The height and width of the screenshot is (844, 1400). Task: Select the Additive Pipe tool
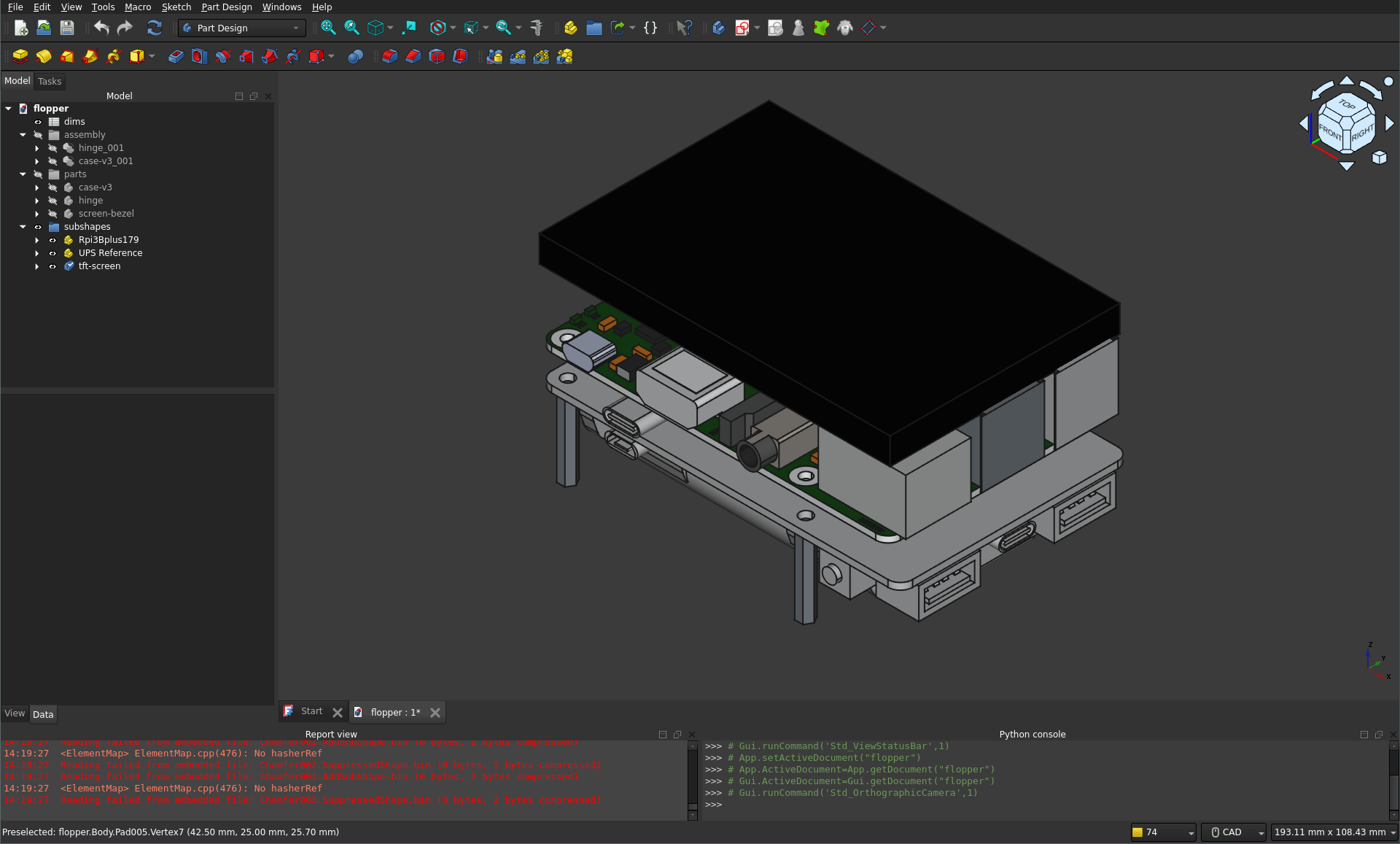coord(90,56)
